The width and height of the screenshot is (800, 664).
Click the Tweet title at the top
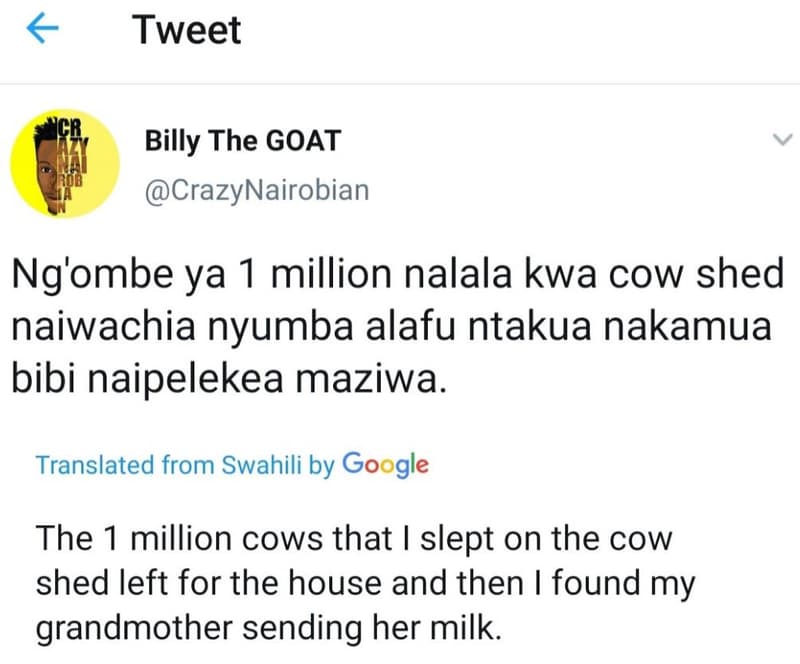point(186,29)
